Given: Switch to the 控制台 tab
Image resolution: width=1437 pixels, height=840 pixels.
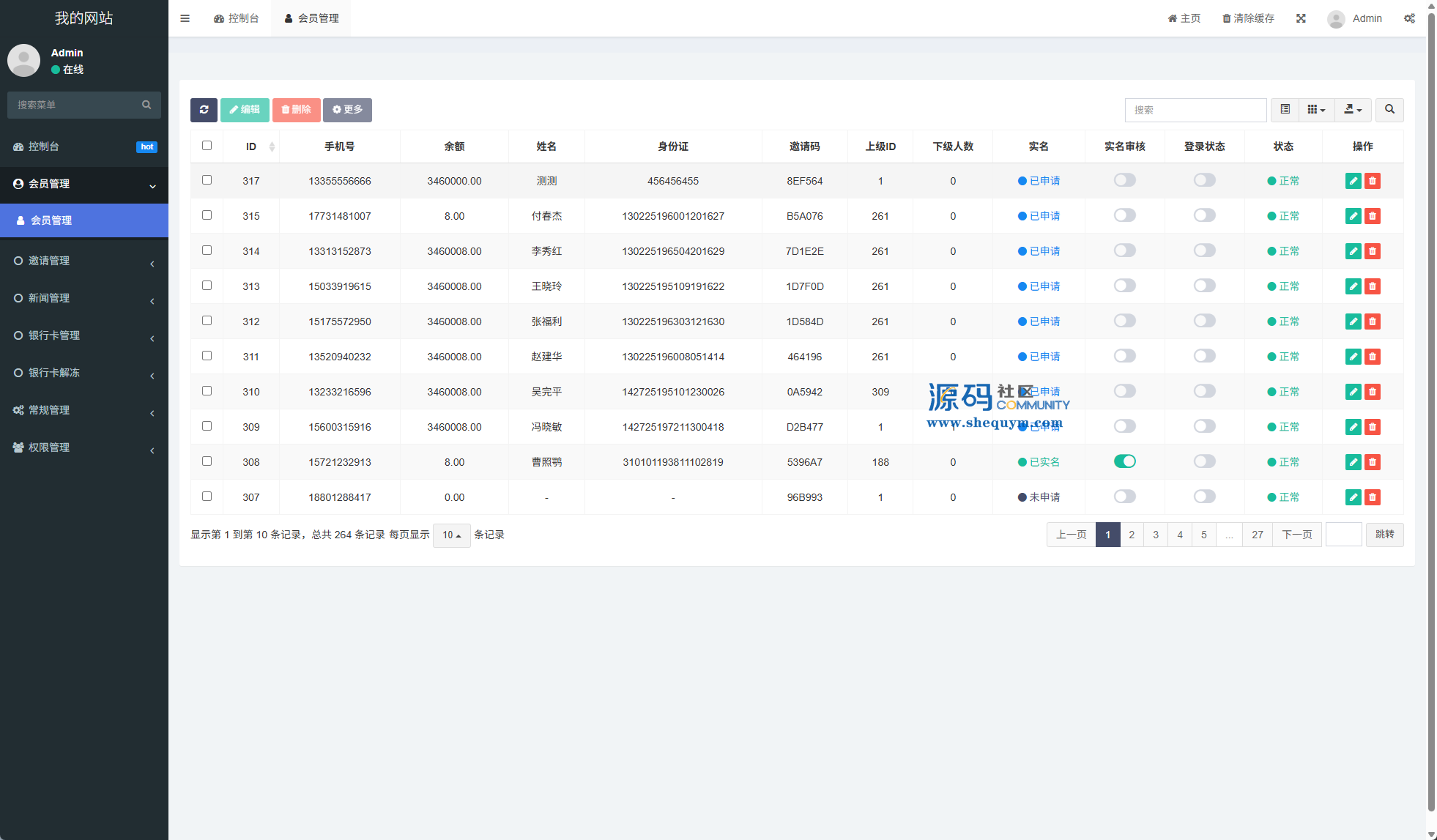Looking at the screenshot, I should pyautogui.click(x=237, y=18).
